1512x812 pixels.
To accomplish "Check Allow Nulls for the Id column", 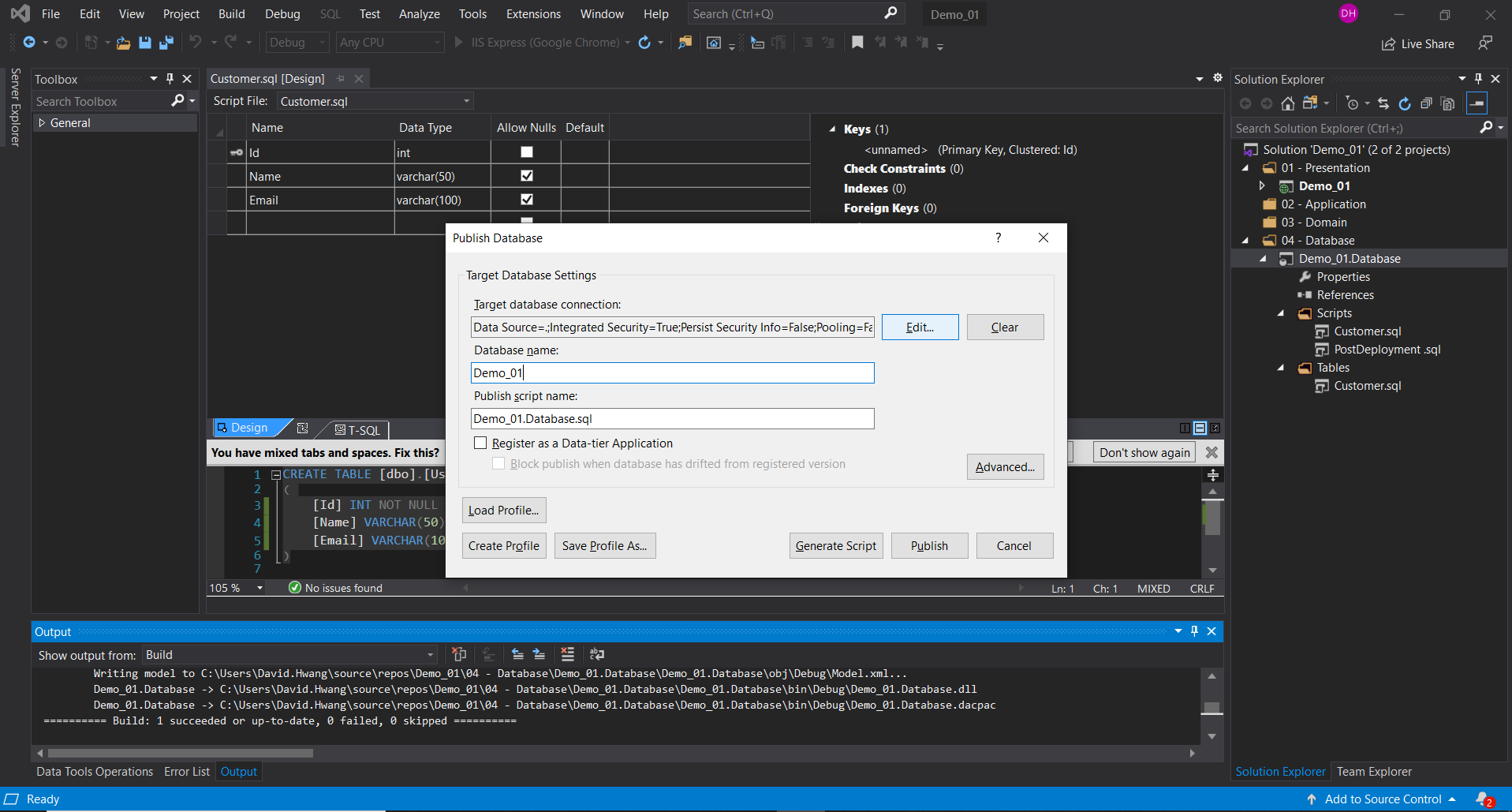I will [x=527, y=152].
